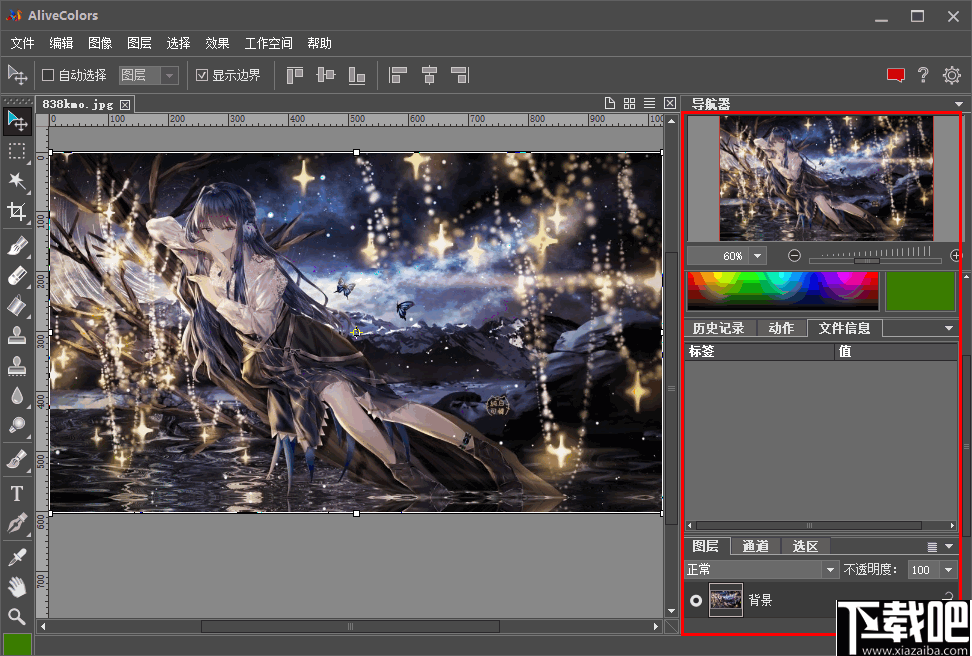
Task: Open the AliveColors settings gear
Action: (951, 75)
